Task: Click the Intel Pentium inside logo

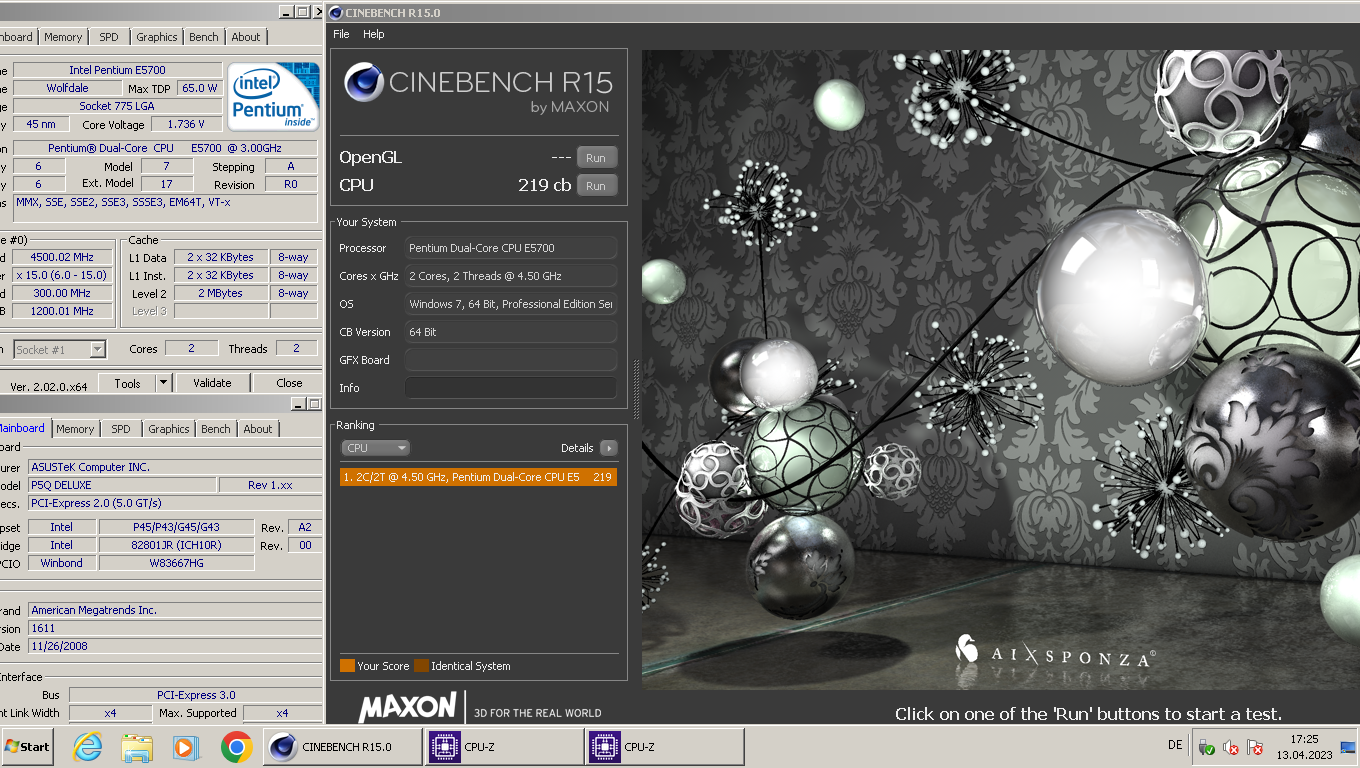Action: click(x=273, y=96)
